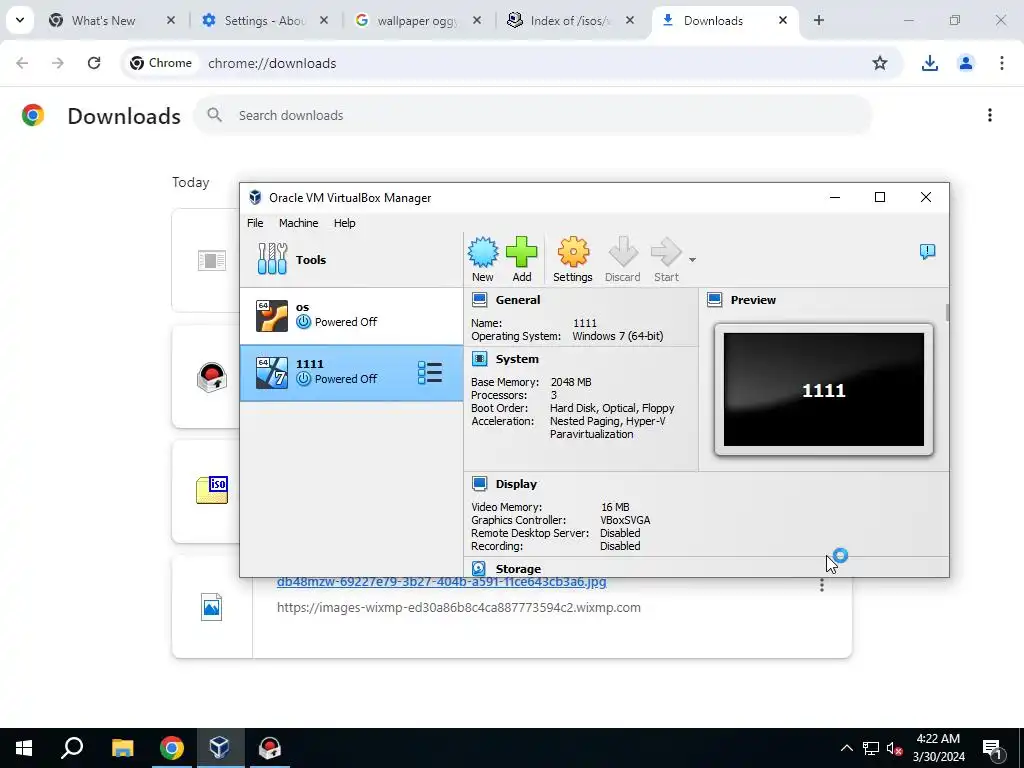This screenshot has height=768, width=1024.
Task: Open the Help menu in VirtualBox
Action: tap(344, 223)
